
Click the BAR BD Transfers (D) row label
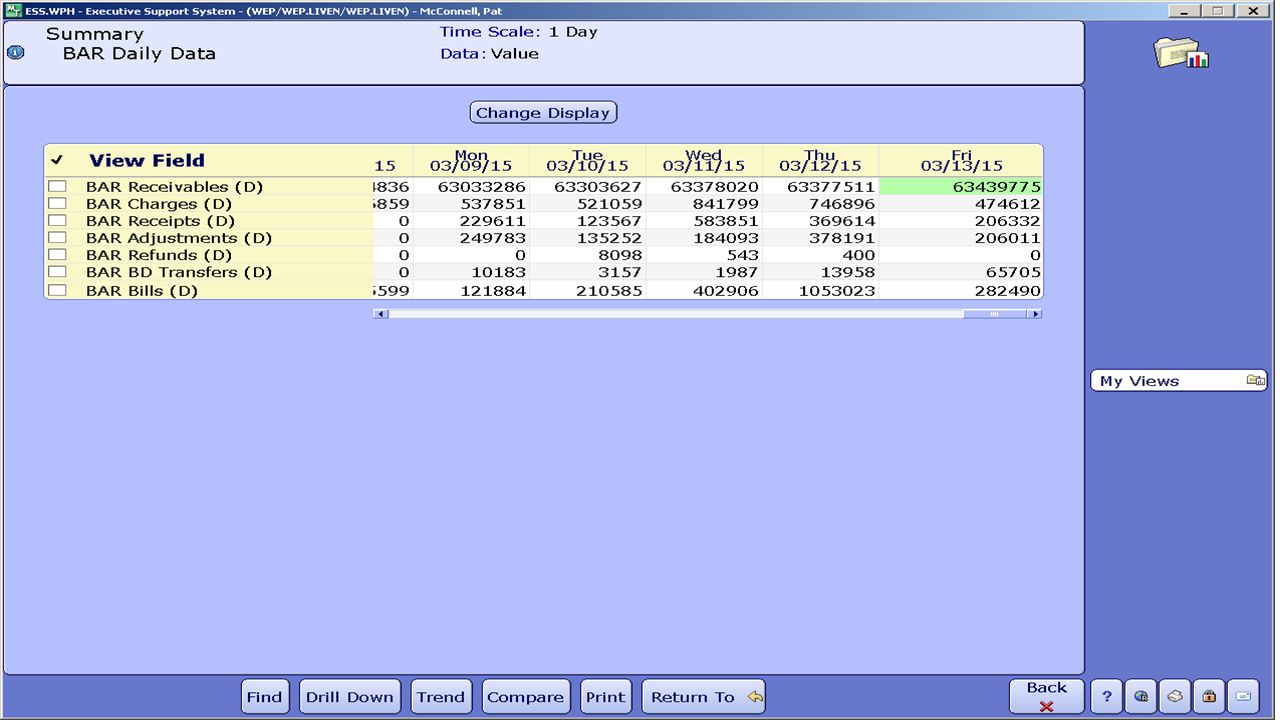coord(179,272)
